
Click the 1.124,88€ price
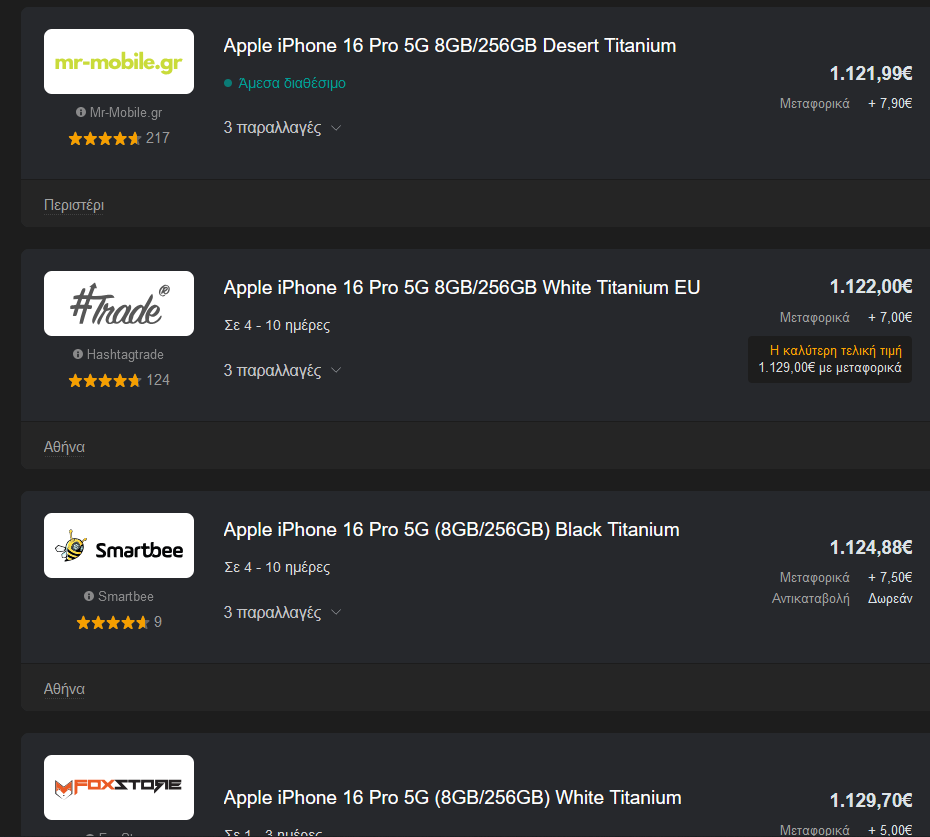pos(871,548)
